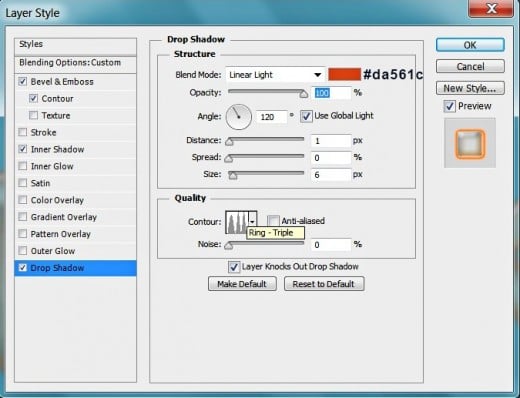Click the Distance slider handle
520x398 pixels.
tap(229, 142)
